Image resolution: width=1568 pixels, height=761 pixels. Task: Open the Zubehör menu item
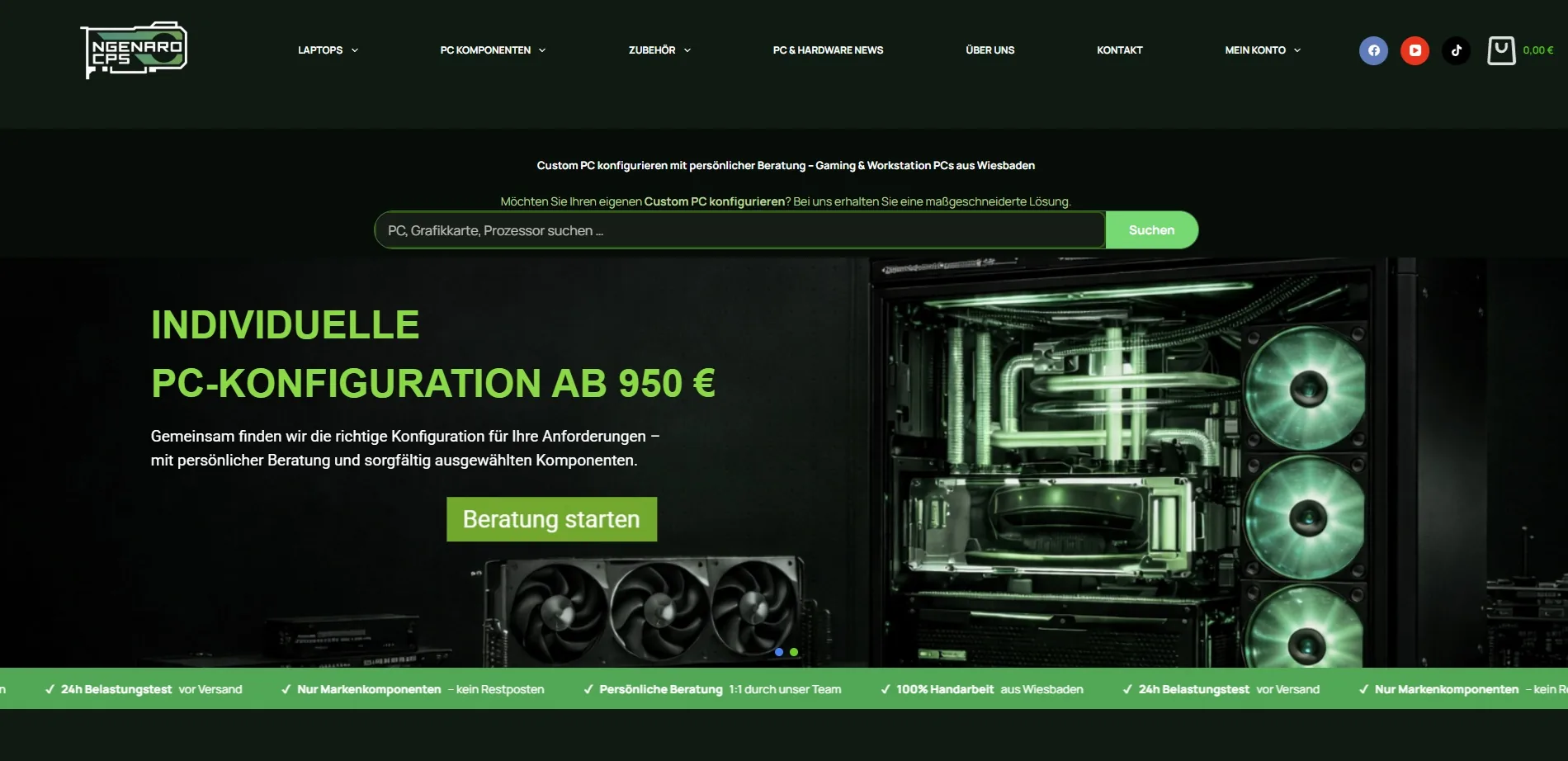[x=652, y=50]
